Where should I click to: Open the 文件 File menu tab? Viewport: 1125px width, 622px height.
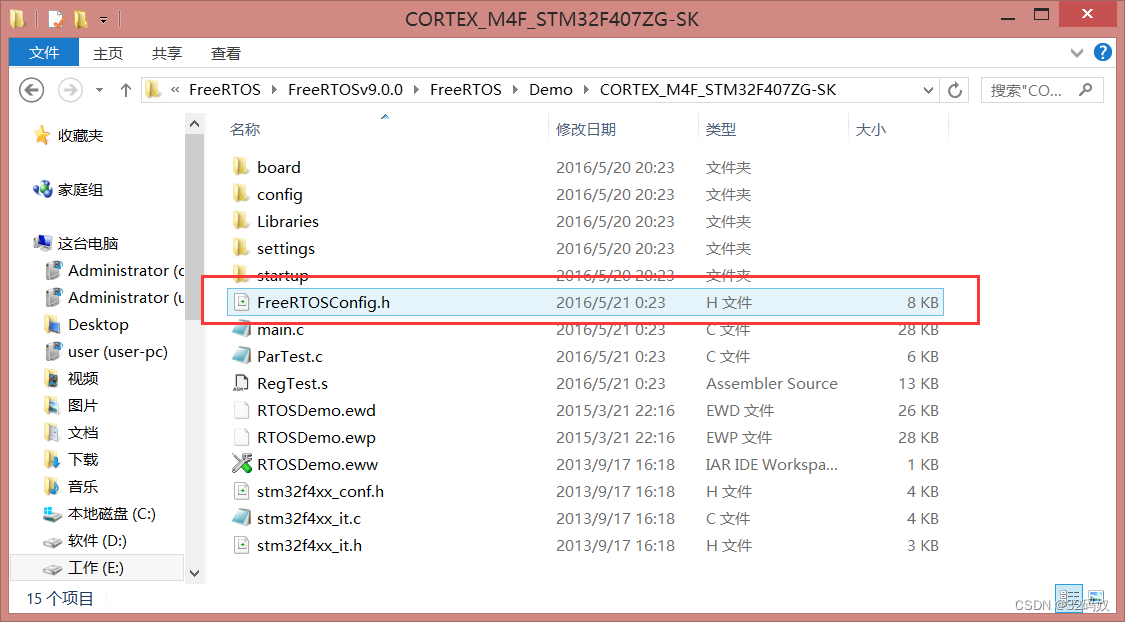coord(44,52)
